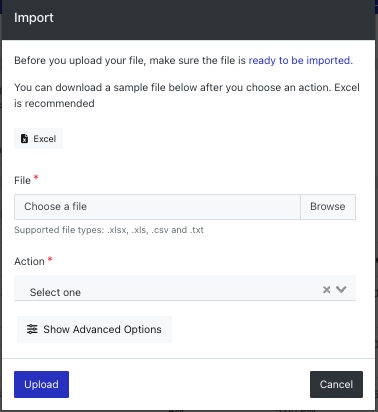Screen dimensions: 378x412
Task: Expand the Action dropdown chevron arrow
Action: click(341, 289)
